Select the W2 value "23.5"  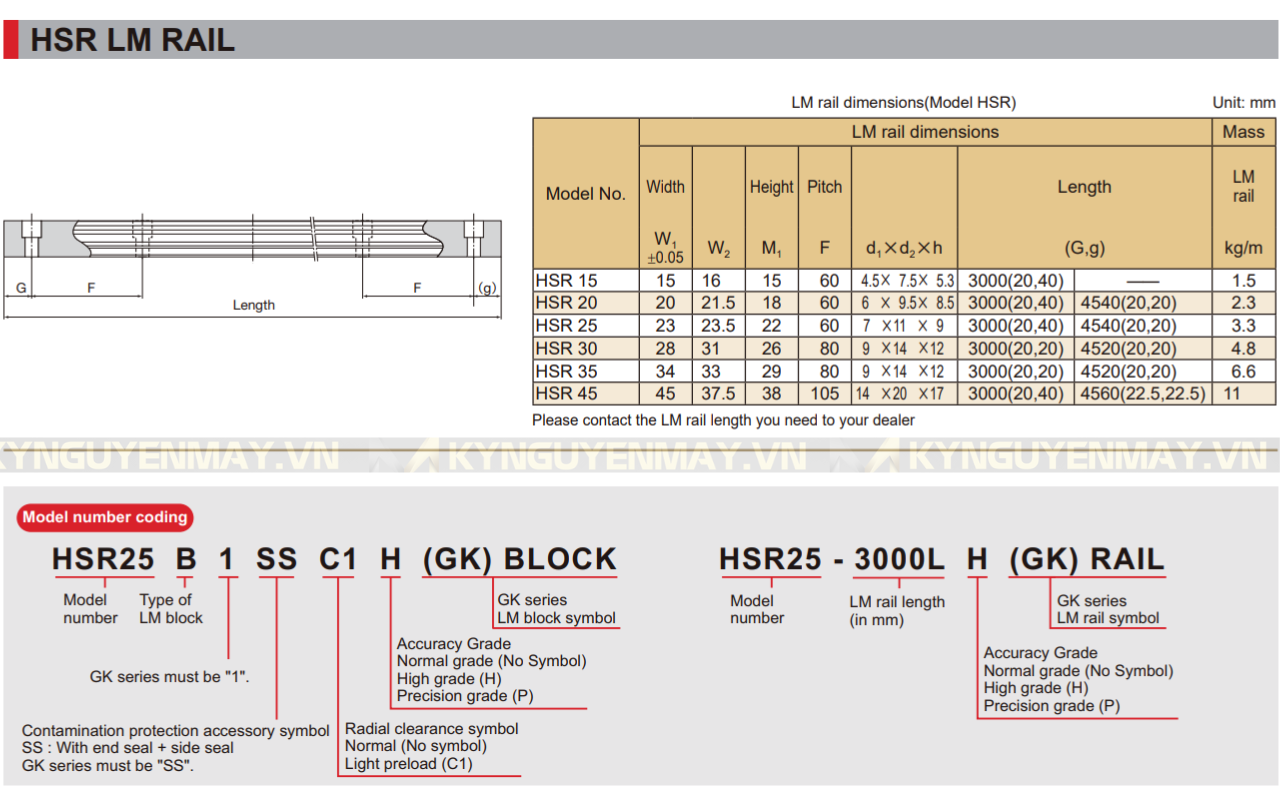click(719, 326)
